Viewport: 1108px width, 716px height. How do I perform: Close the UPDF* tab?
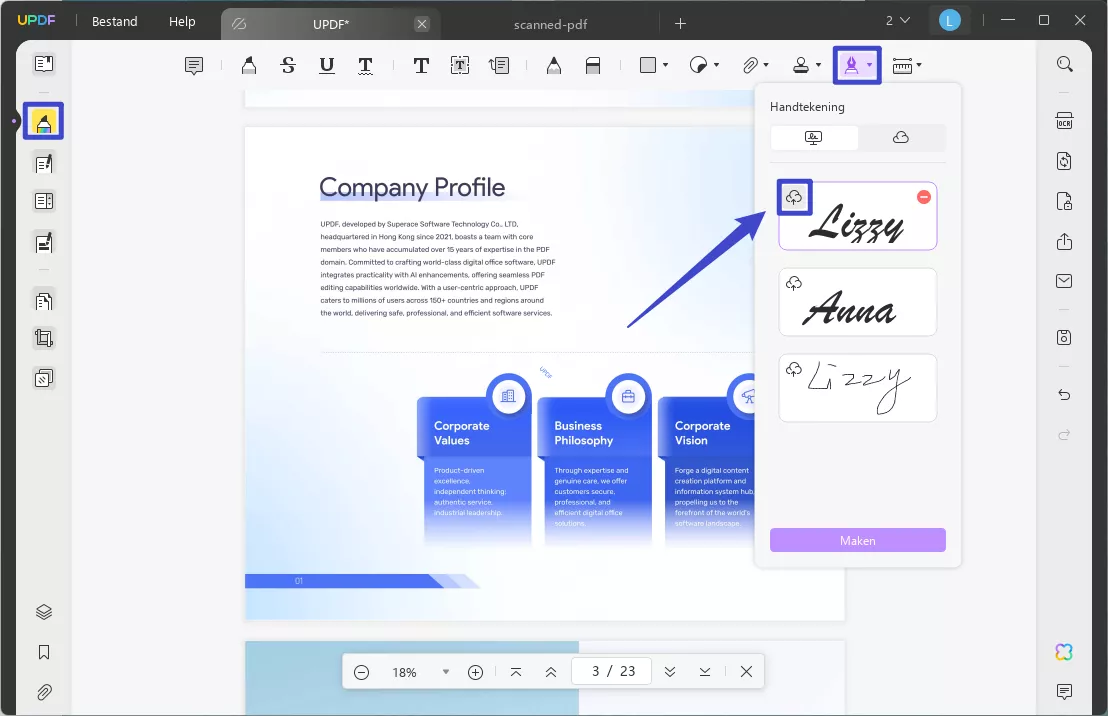pos(422,24)
